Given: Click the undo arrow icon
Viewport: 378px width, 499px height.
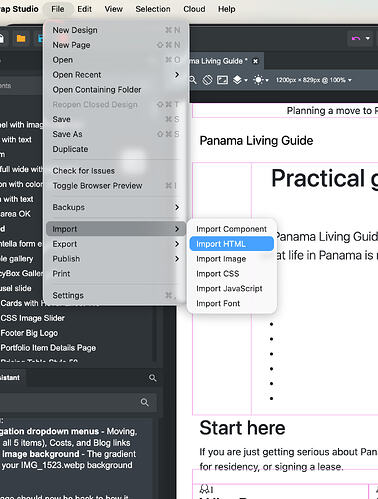Looking at the screenshot, I should (356, 39).
